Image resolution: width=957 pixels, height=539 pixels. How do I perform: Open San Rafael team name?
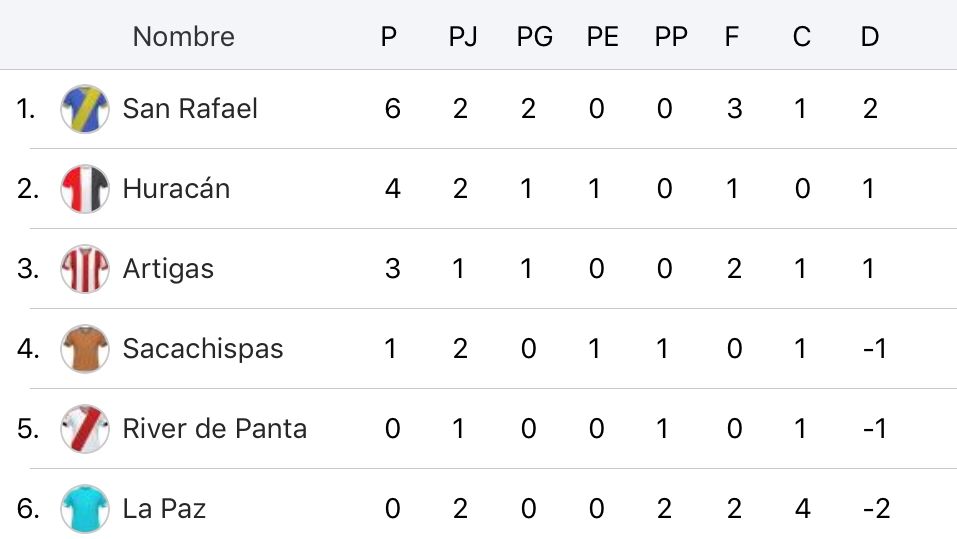(x=190, y=109)
